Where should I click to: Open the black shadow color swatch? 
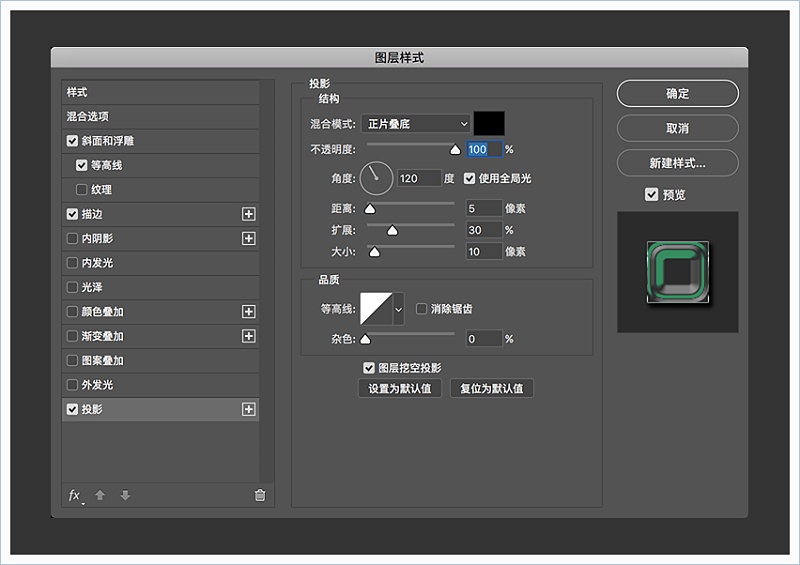click(489, 124)
